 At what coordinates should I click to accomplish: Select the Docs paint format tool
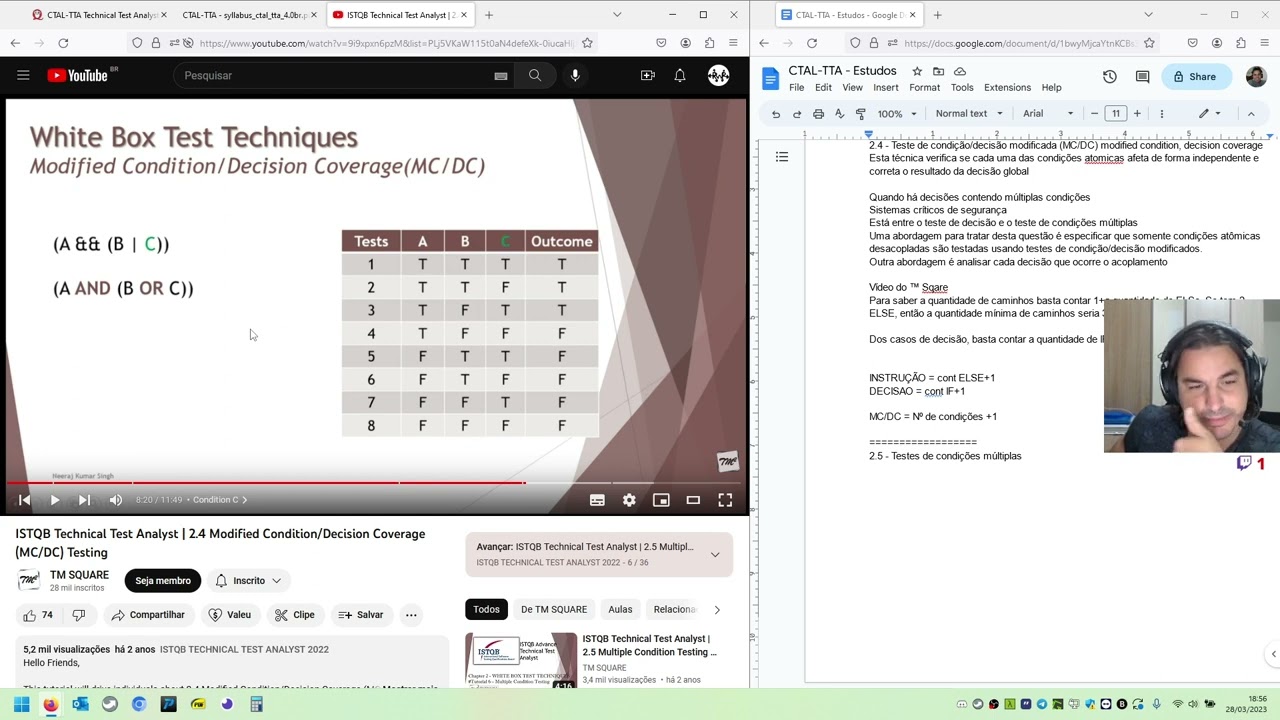pyautogui.click(x=860, y=114)
